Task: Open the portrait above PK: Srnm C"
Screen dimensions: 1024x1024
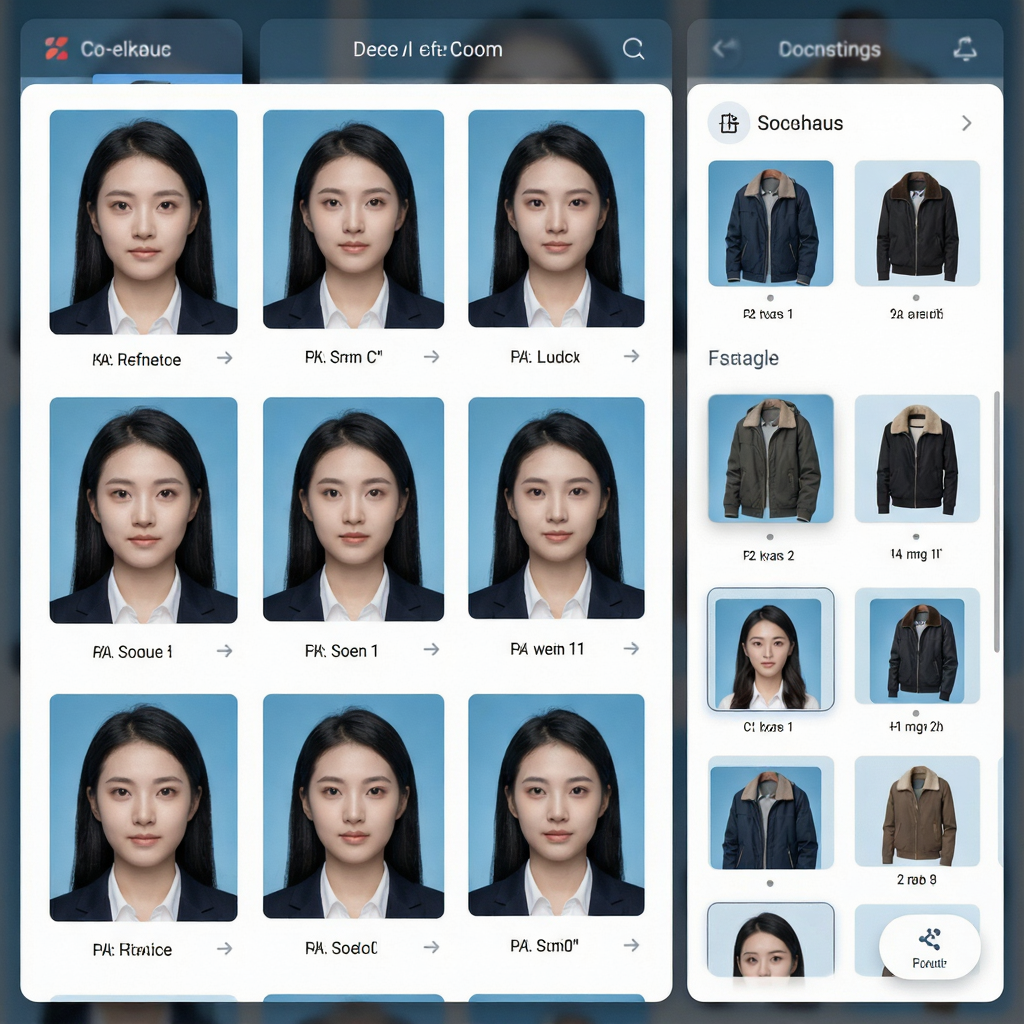Action: pos(353,219)
